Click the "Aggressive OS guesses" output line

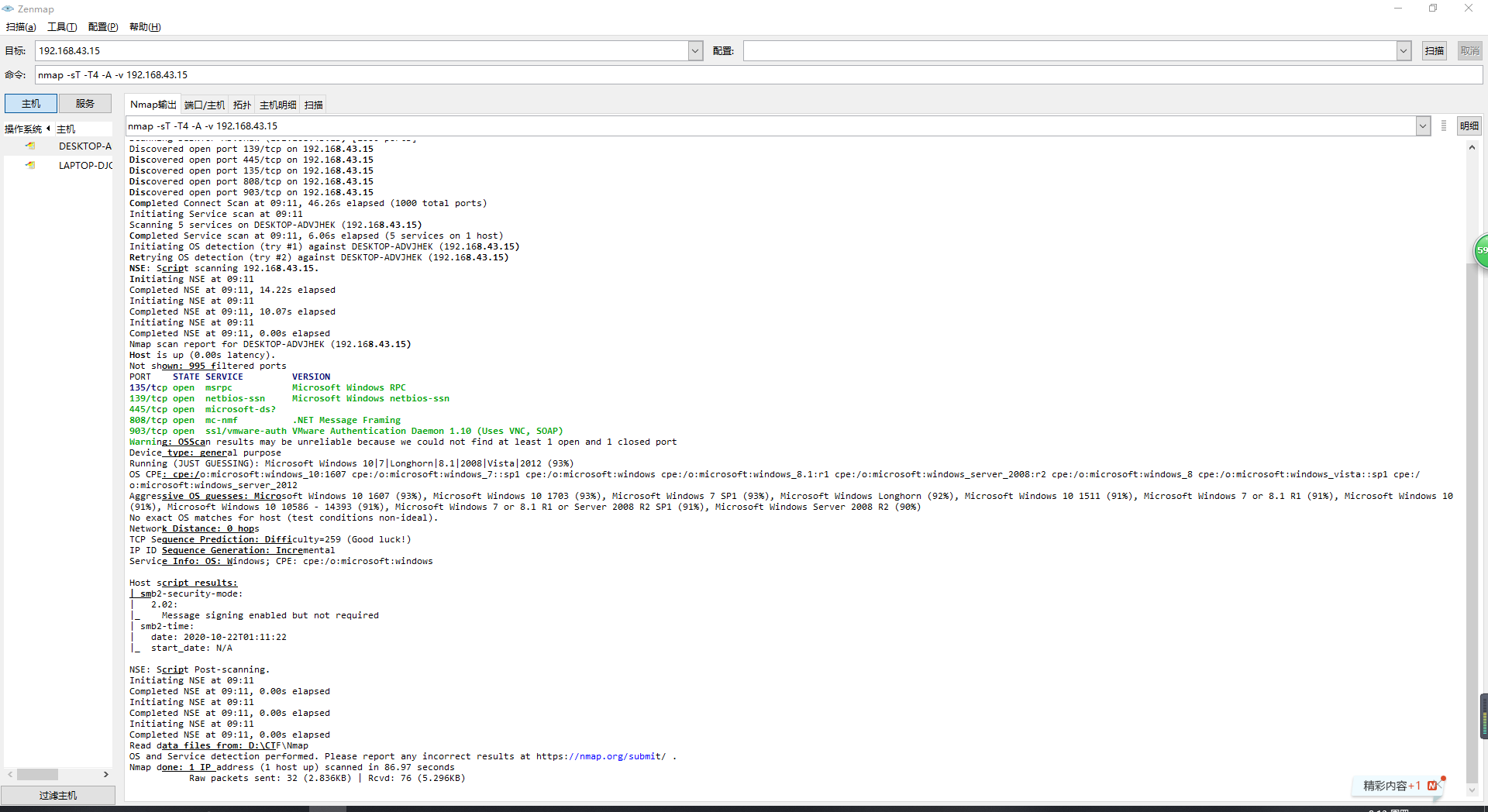tap(791, 501)
